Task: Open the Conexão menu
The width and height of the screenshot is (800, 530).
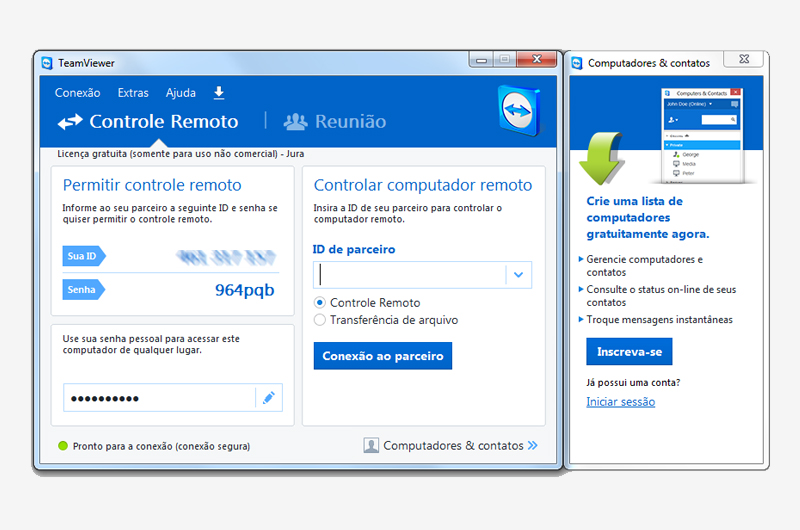Action: click(x=78, y=93)
